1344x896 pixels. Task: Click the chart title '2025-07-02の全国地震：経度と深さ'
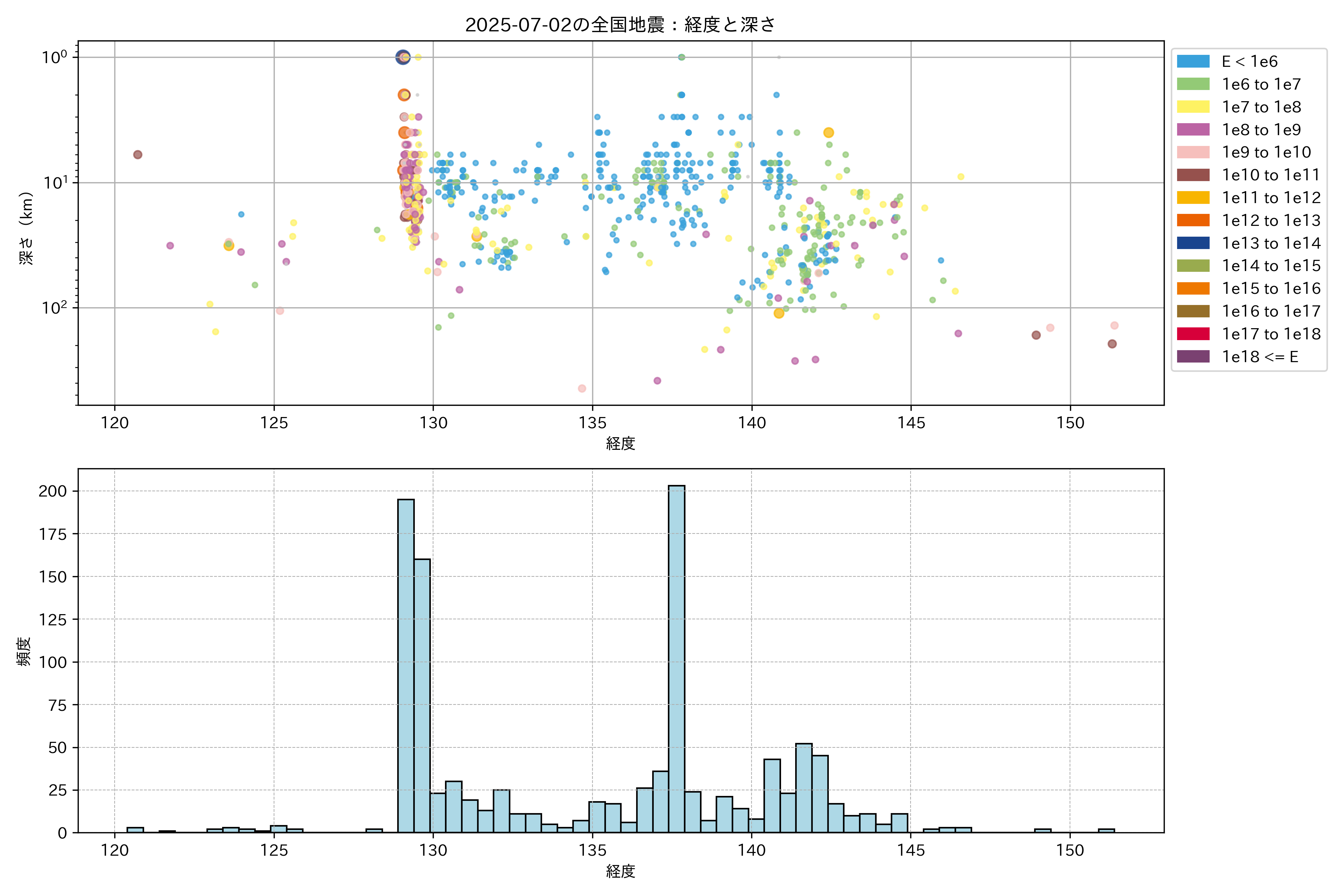pos(620,25)
